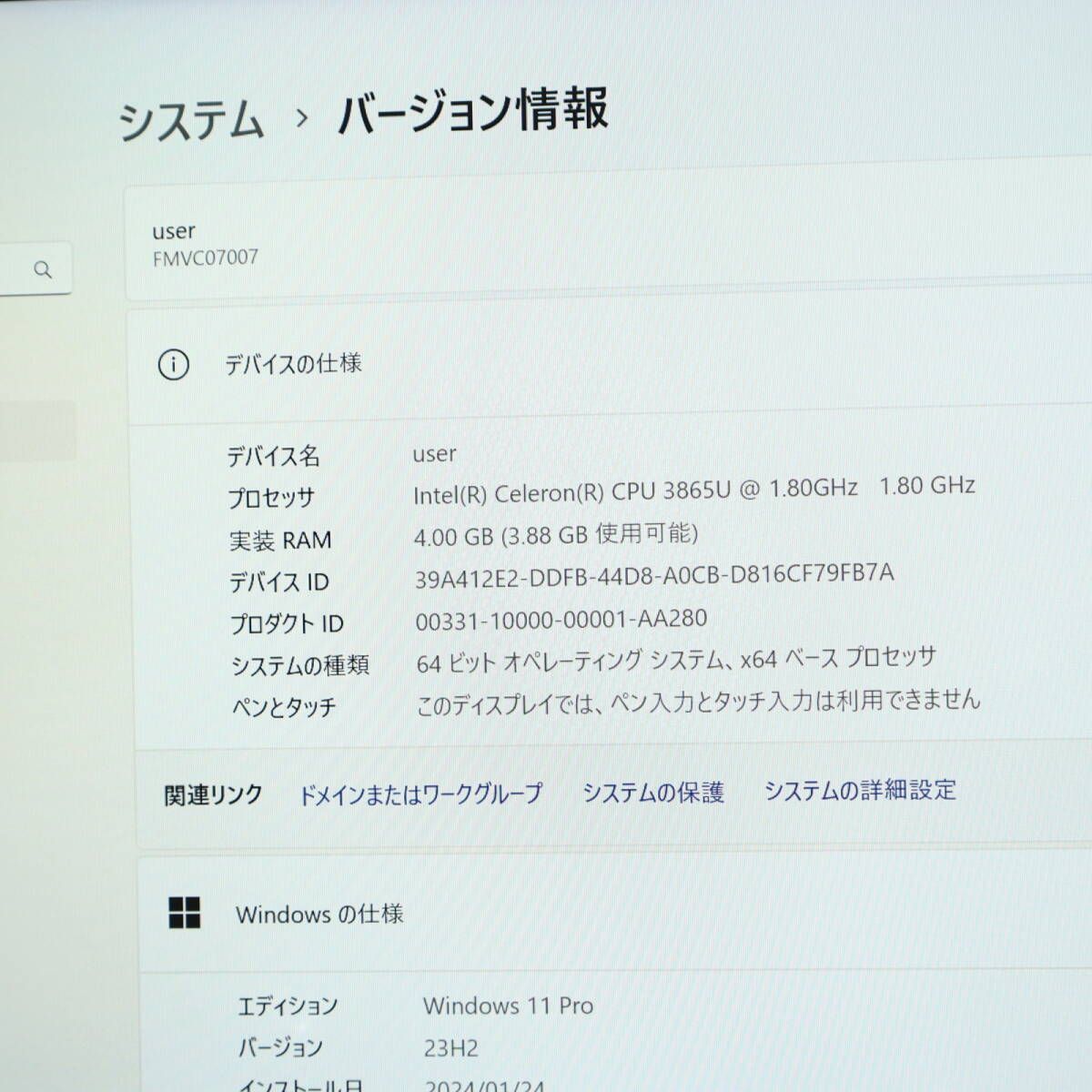The height and width of the screenshot is (1092, 1092).
Task: Select the Windows 11 Pro edition text
Action: (x=509, y=1006)
